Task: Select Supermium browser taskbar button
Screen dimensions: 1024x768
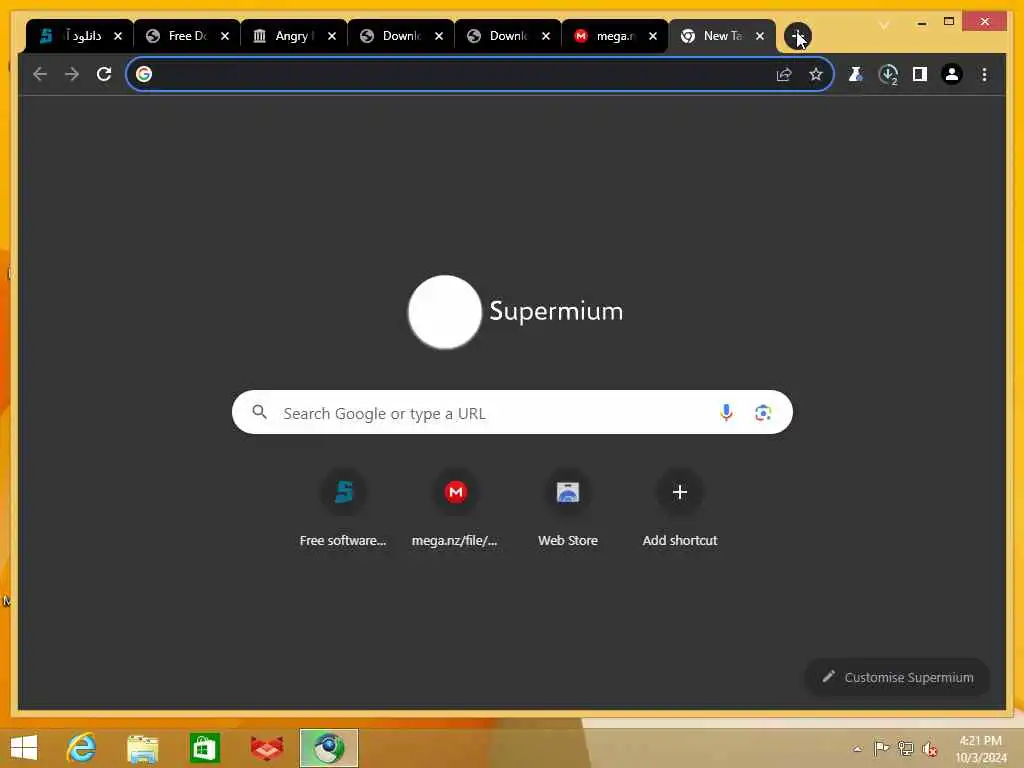Action: pyautogui.click(x=329, y=748)
